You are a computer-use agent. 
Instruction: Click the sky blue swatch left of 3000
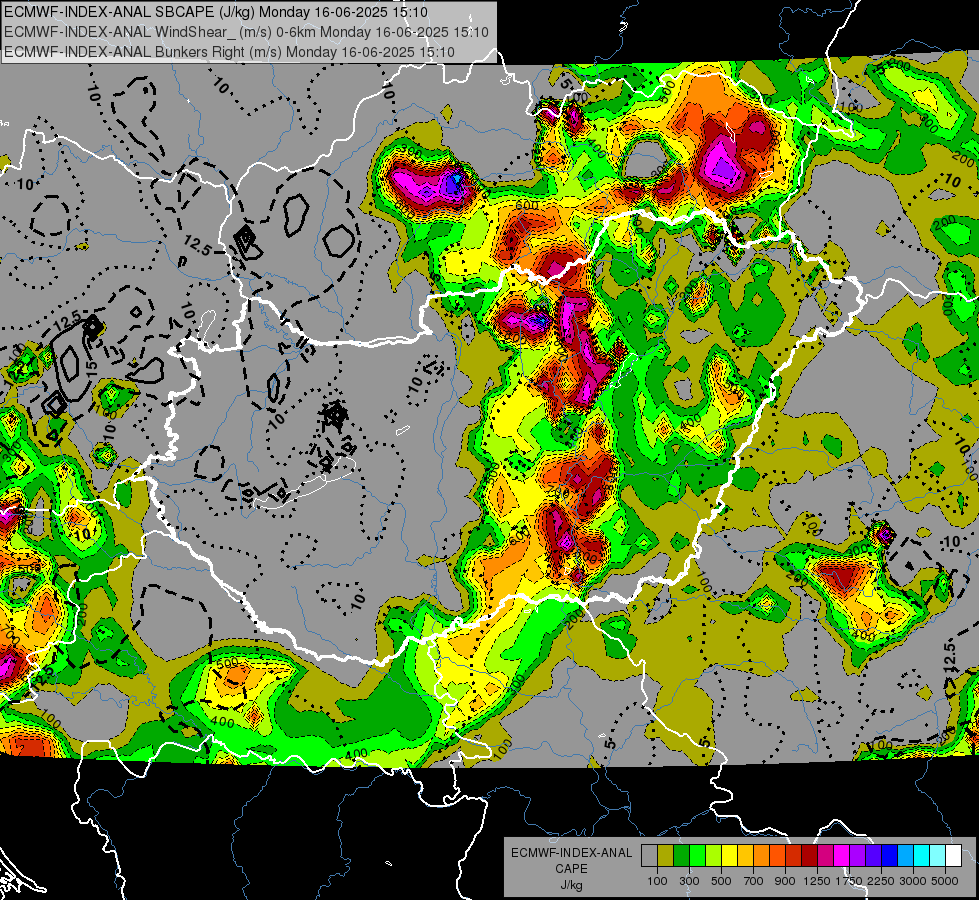pyautogui.click(x=906, y=856)
